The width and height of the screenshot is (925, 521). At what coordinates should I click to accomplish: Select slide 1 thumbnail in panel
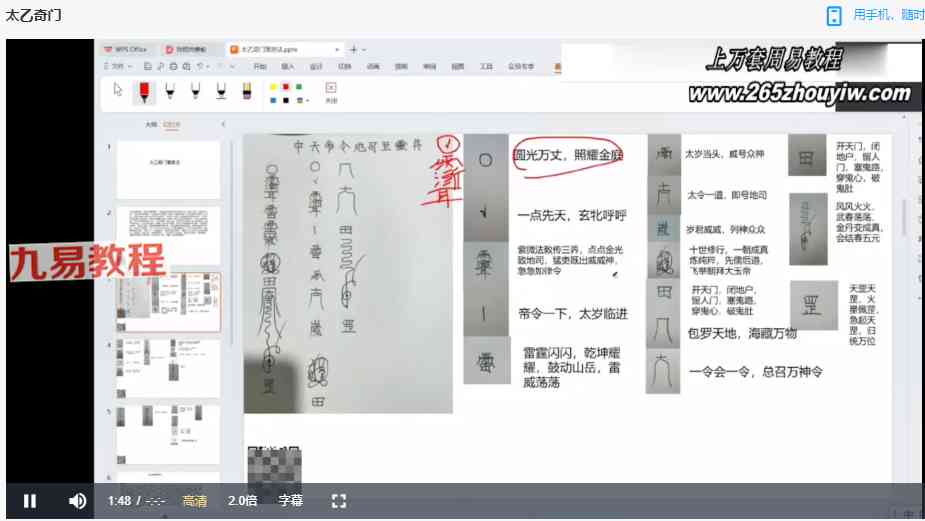pyautogui.click(x=167, y=168)
